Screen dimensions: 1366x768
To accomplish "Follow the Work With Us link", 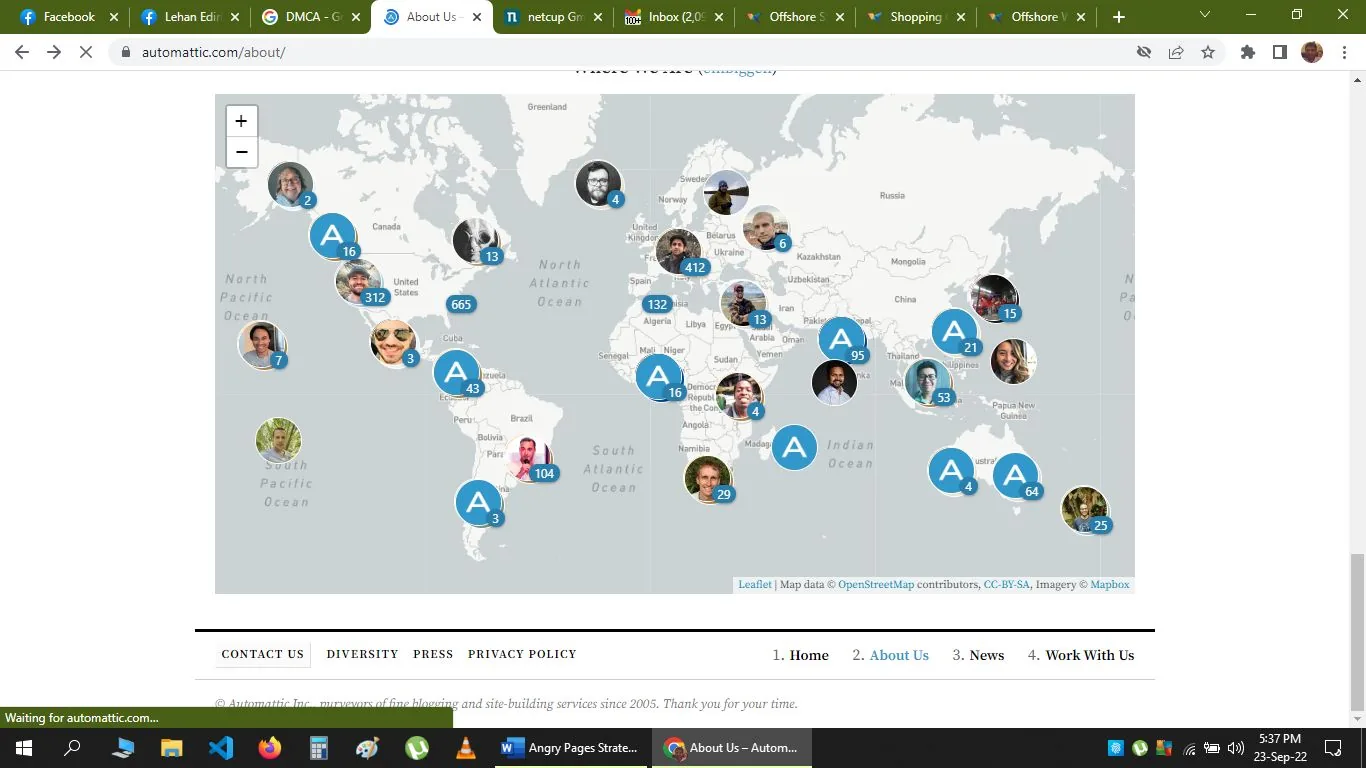I will pyautogui.click(x=1090, y=655).
